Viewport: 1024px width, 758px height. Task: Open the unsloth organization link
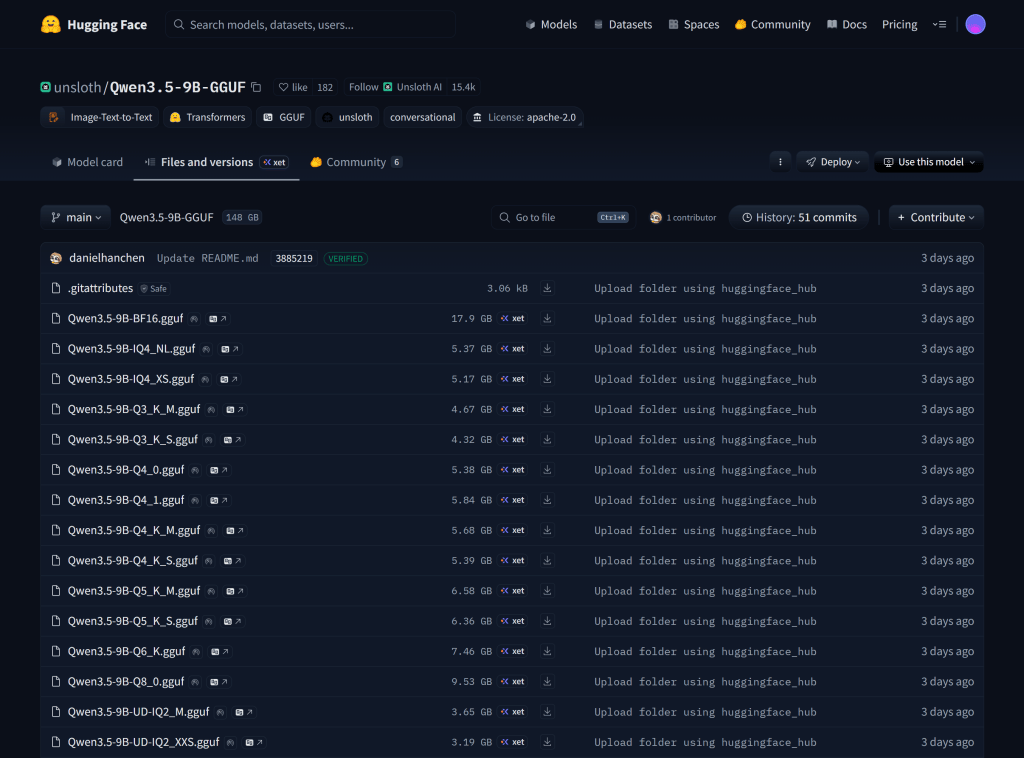pos(77,87)
